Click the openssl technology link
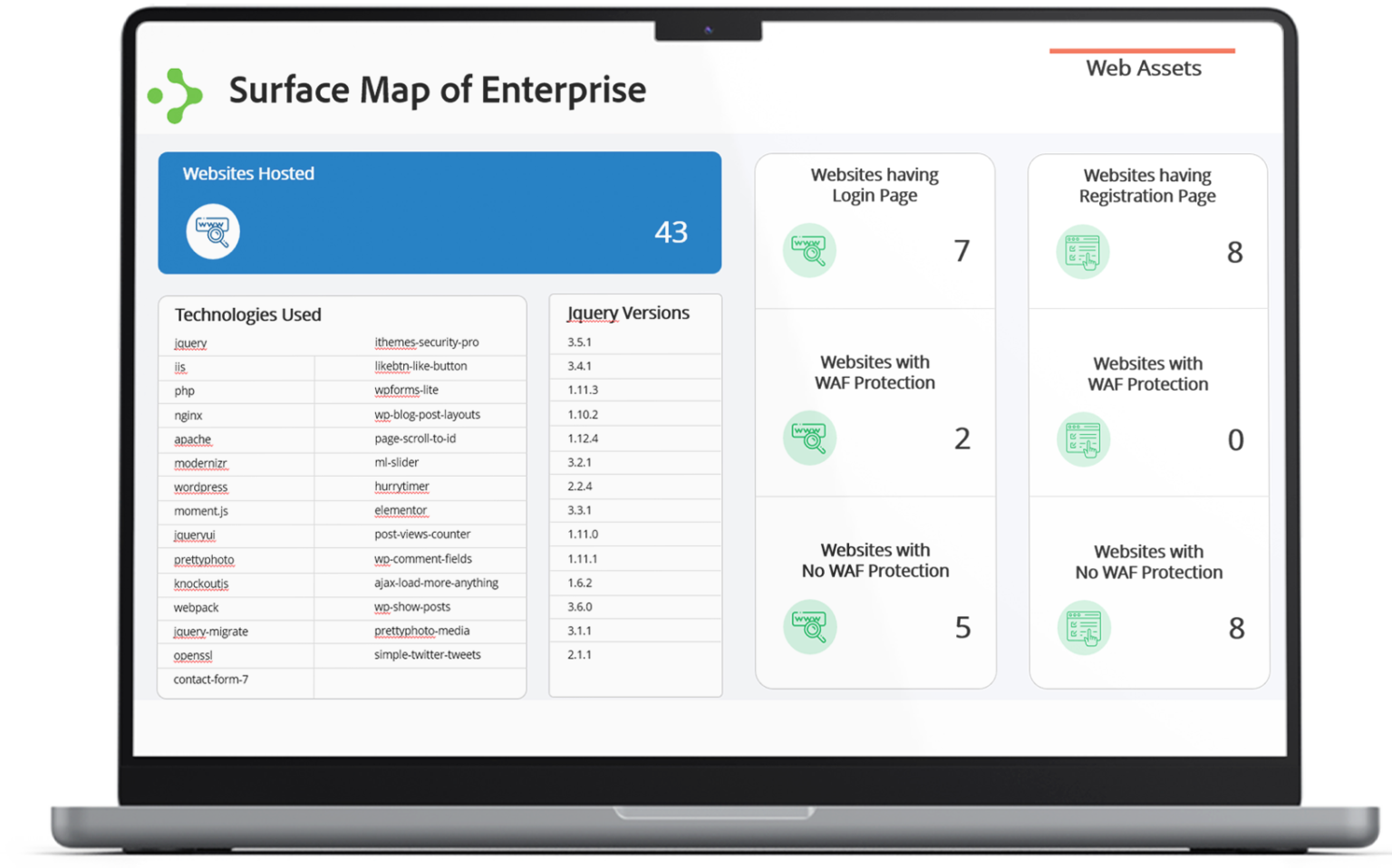This screenshot has height=868, width=1392. tap(192, 655)
